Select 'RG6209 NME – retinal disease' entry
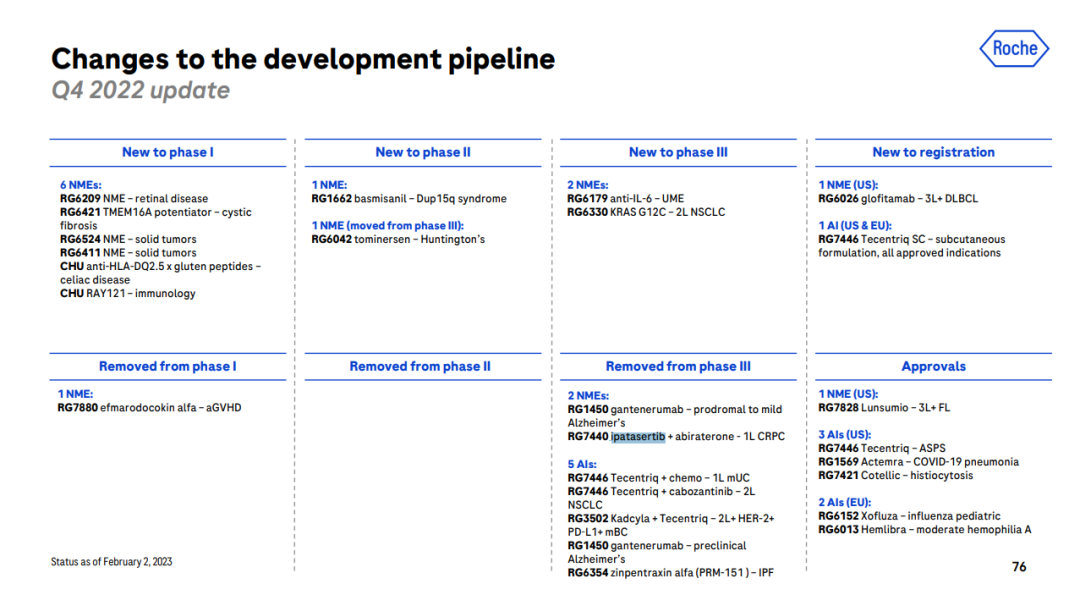The image size is (1080, 606). 134,198
